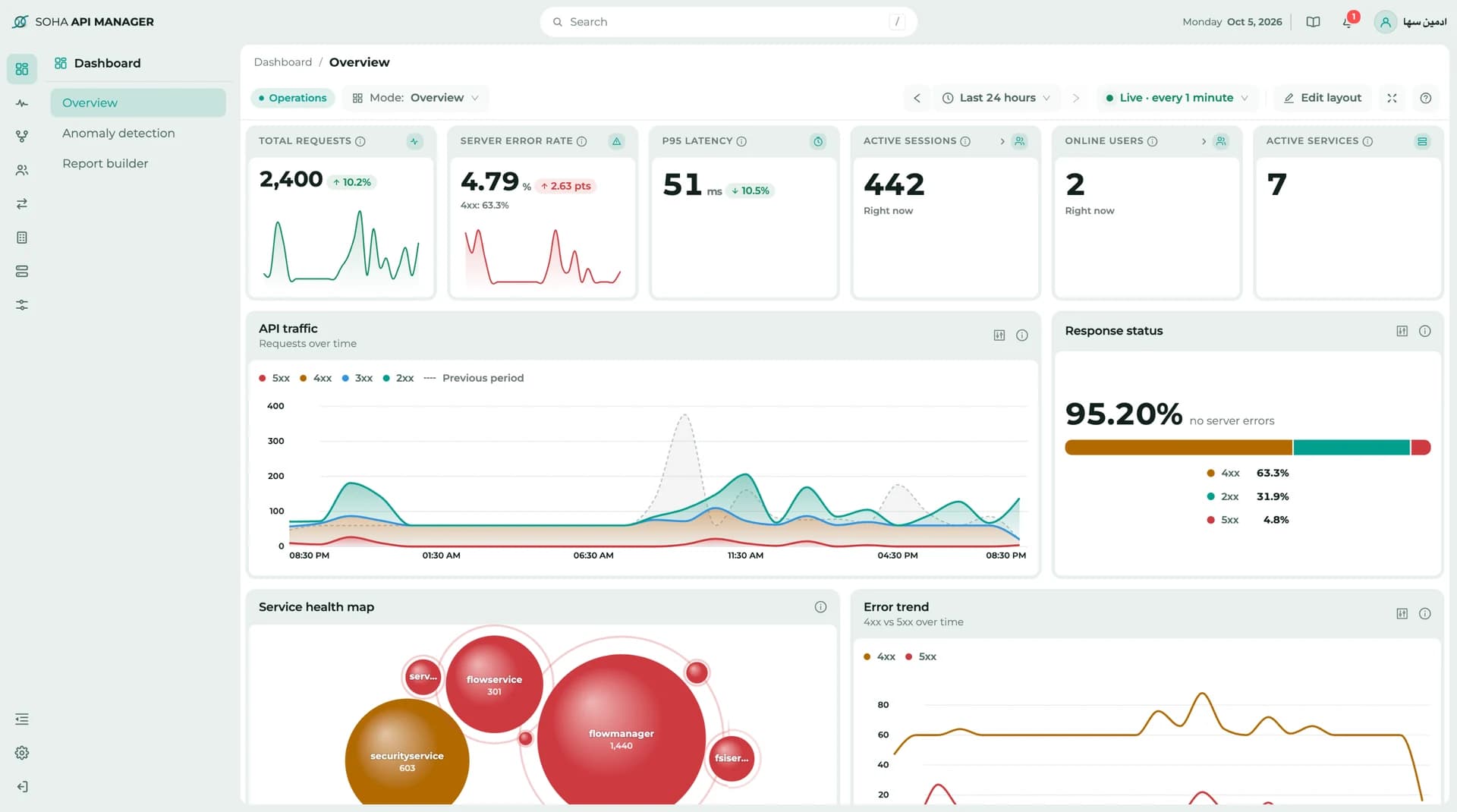Toggle 4xx series in API traffic legend
Image resolution: width=1457 pixels, height=812 pixels.
(316, 378)
